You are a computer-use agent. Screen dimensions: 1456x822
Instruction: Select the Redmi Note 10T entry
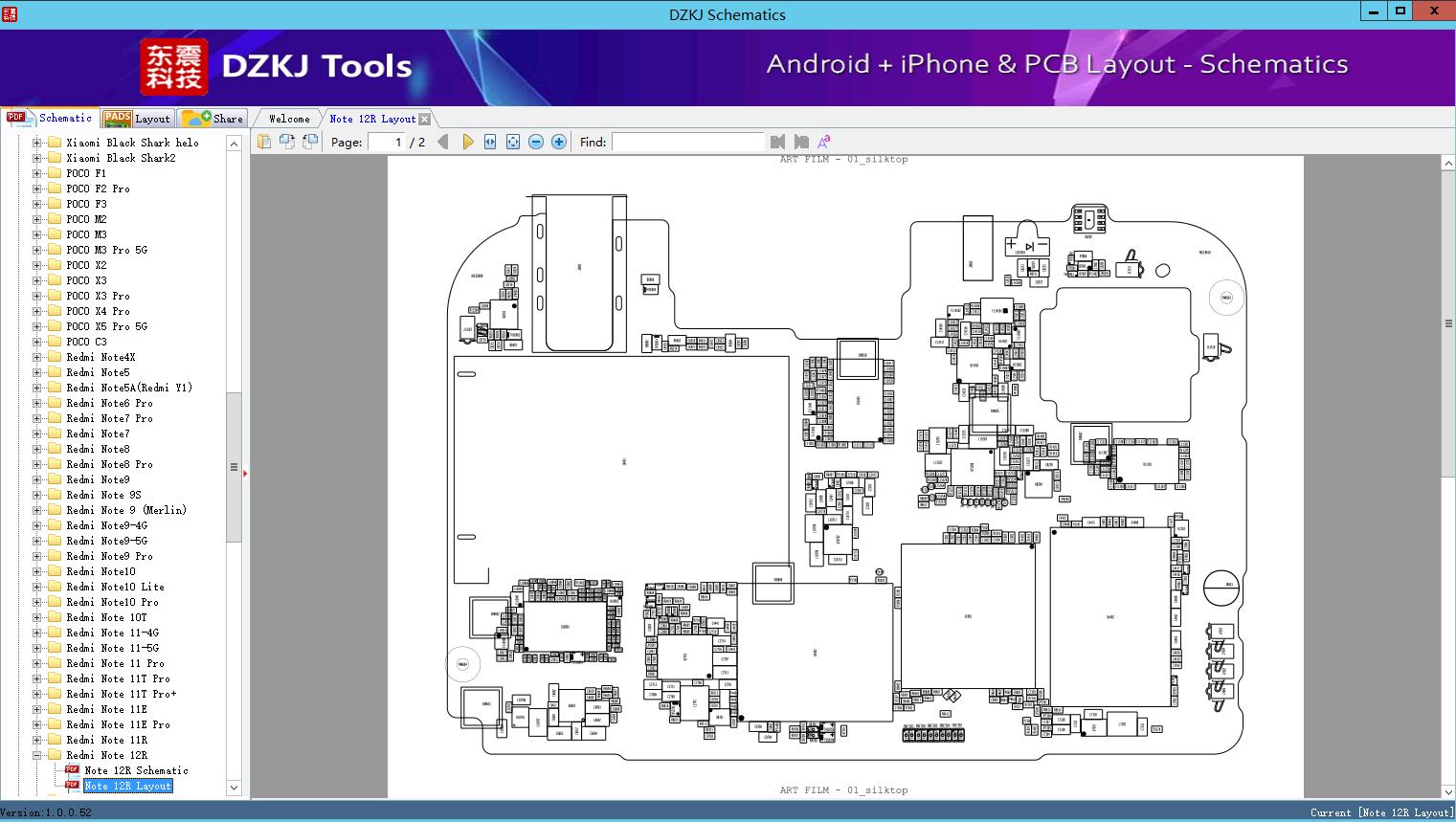(107, 617)
